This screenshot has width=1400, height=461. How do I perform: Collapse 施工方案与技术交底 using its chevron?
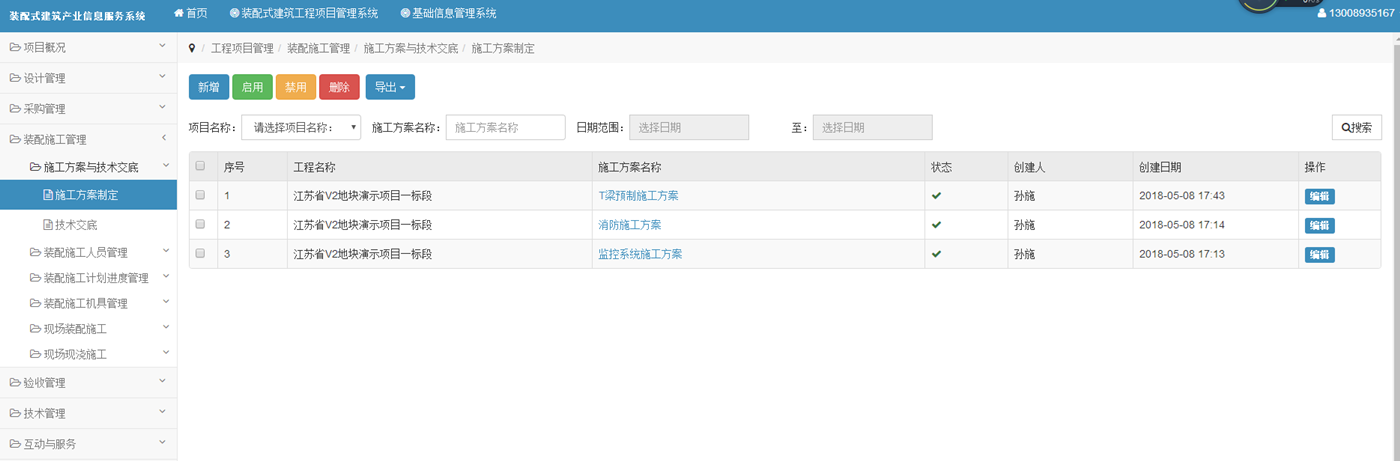point(166,166)
